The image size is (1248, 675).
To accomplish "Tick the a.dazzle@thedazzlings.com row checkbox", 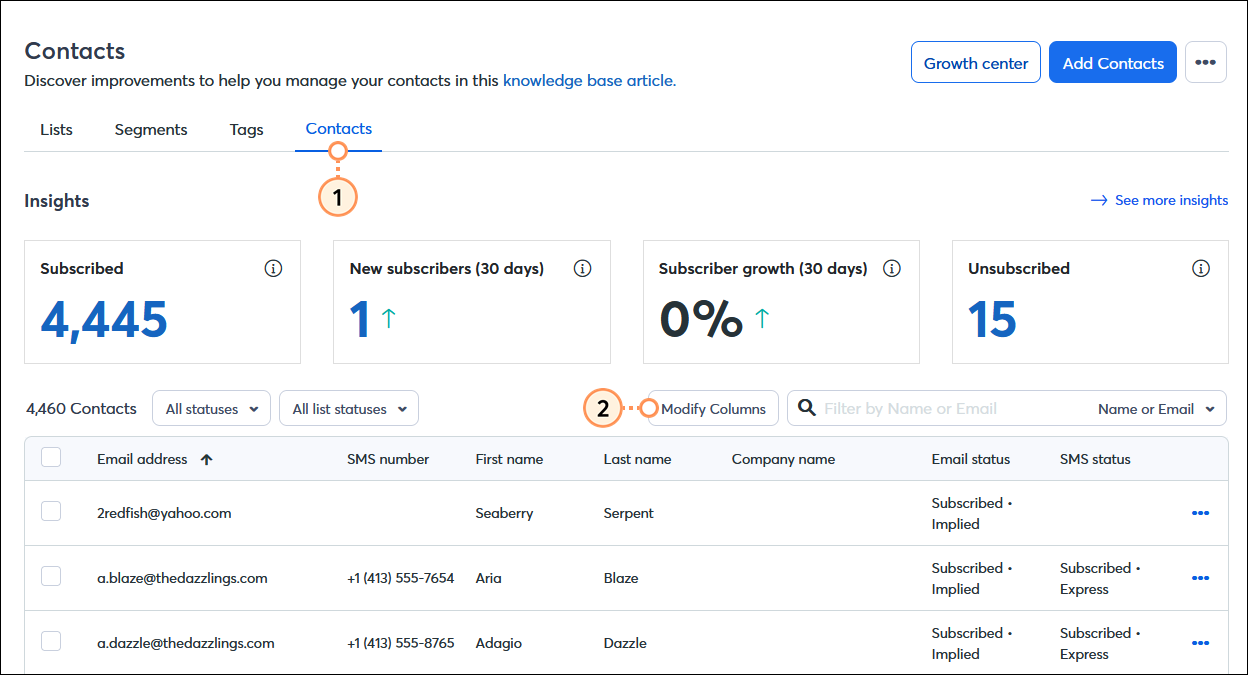I will click(51, 642).
